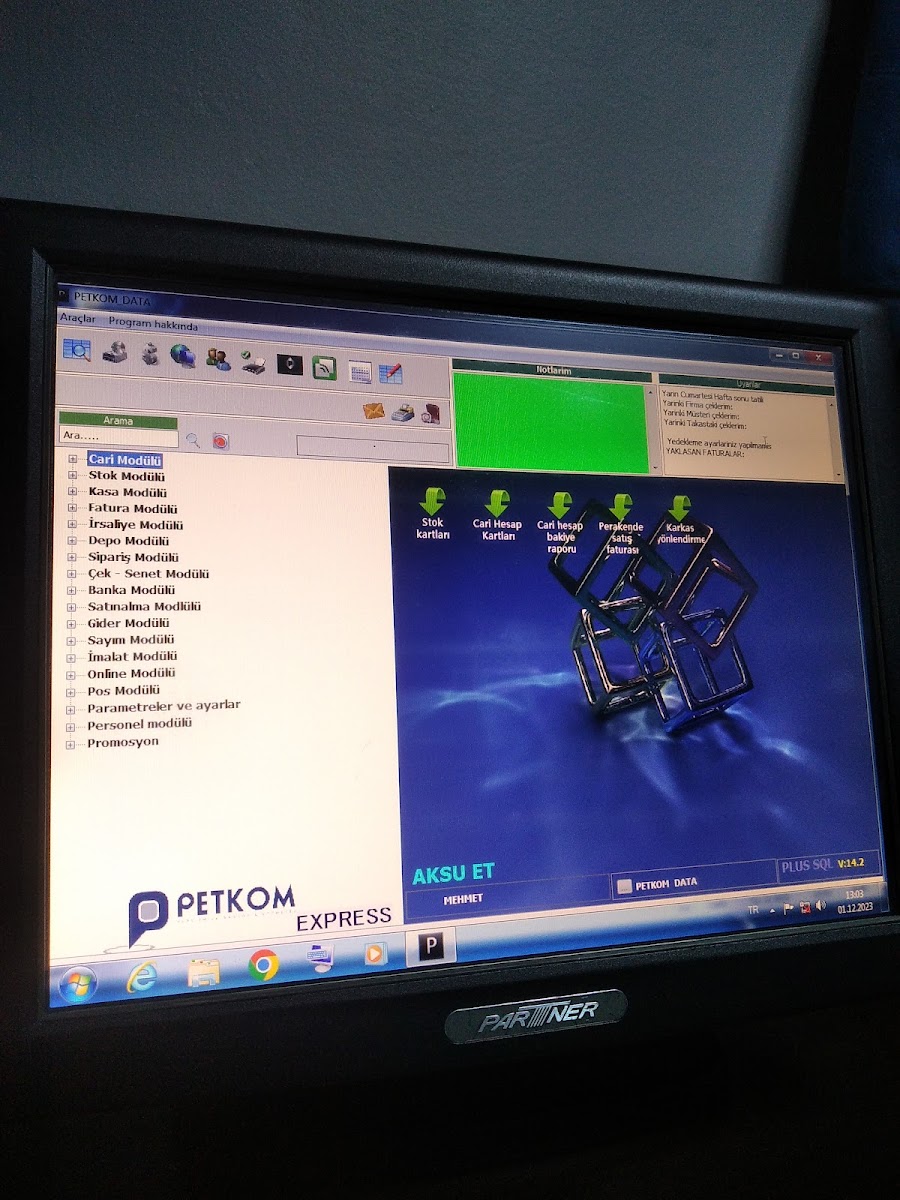Select Promosyon in the tree
The height and width of the screenshot is (1200, 900).
(x=122, y=743)
